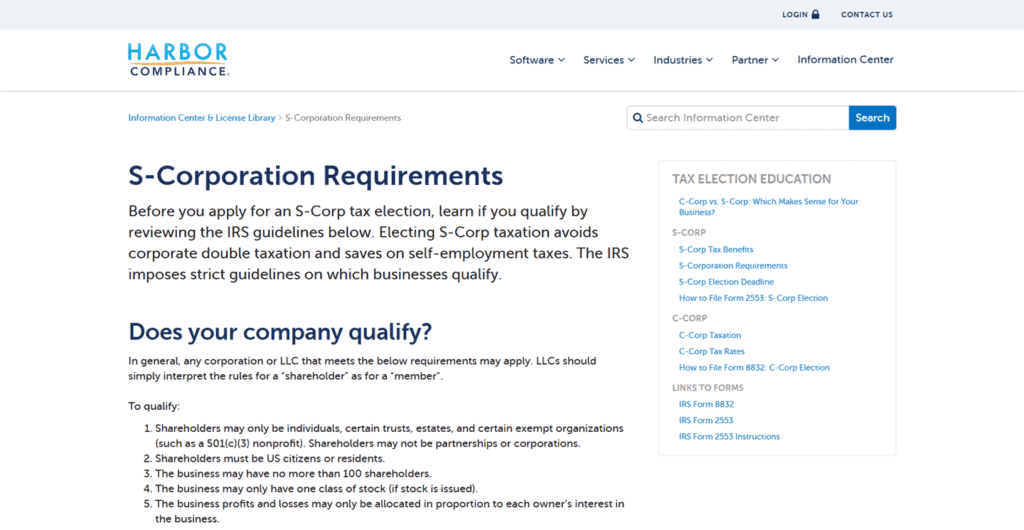
Task: Click the C-CORP section label in sidebar
Action: [689, 319]
